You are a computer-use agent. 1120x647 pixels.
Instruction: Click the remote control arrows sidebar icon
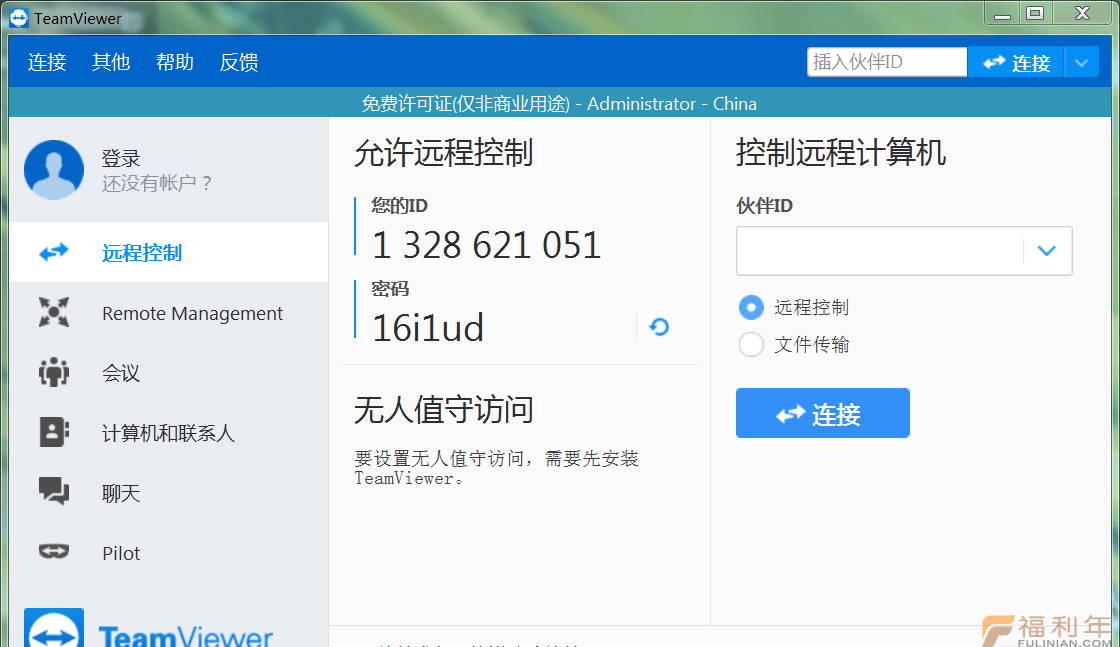point(54,252)
